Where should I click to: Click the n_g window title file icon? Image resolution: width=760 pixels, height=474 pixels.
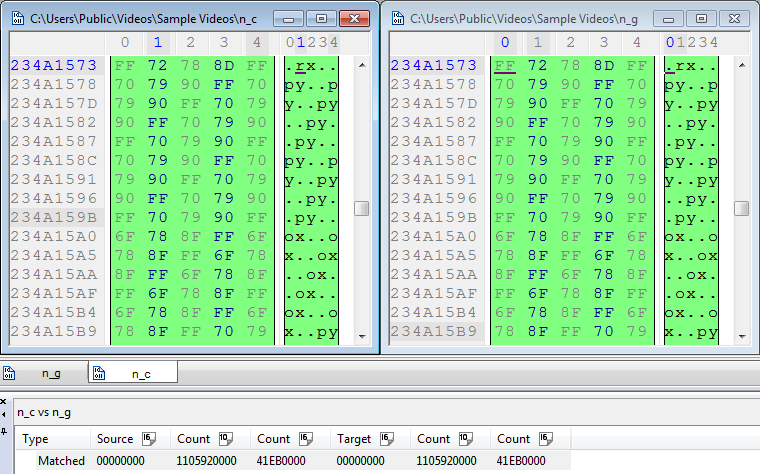point(398,18)
